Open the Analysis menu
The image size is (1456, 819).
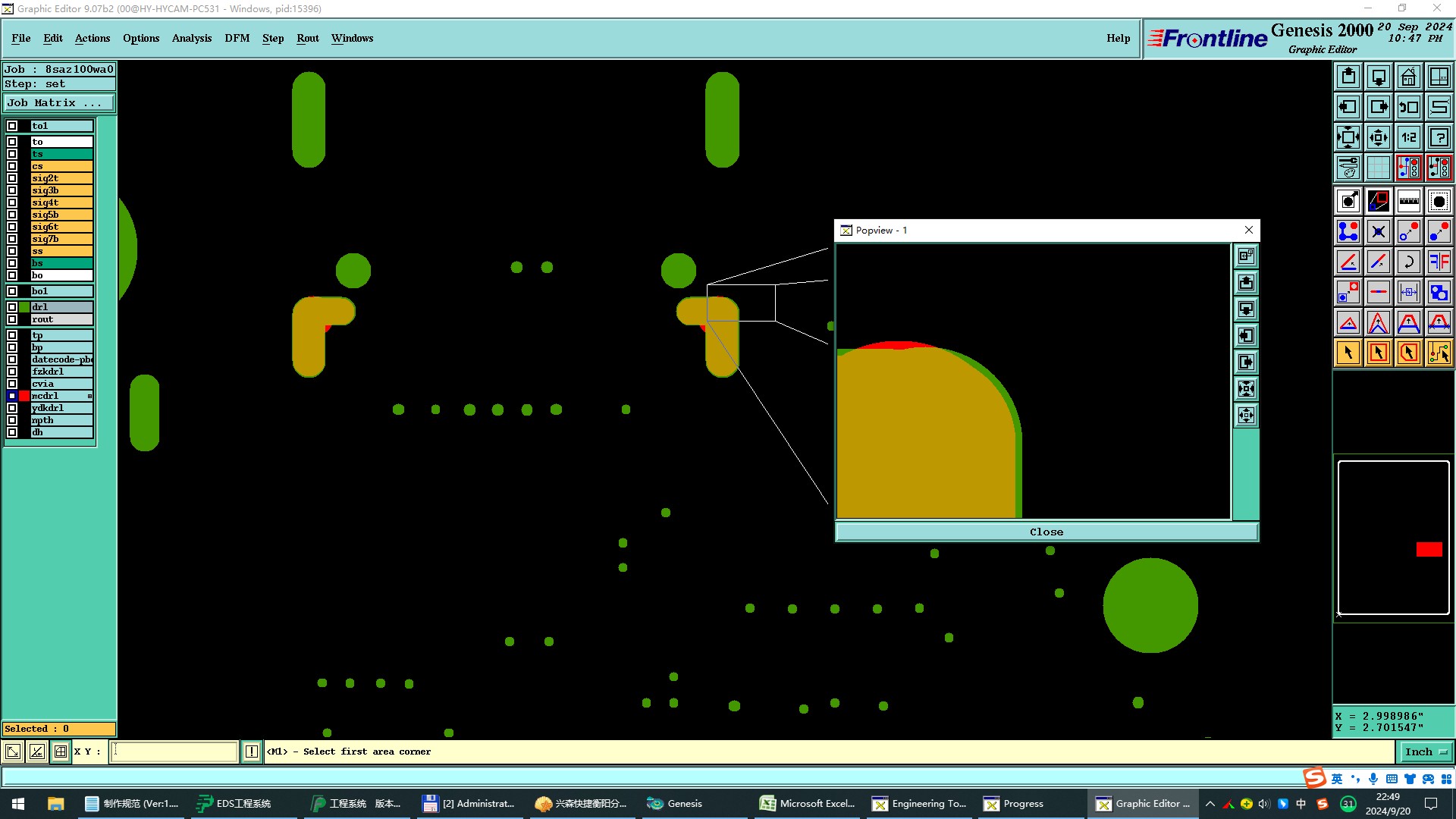(x=191, y=38)
